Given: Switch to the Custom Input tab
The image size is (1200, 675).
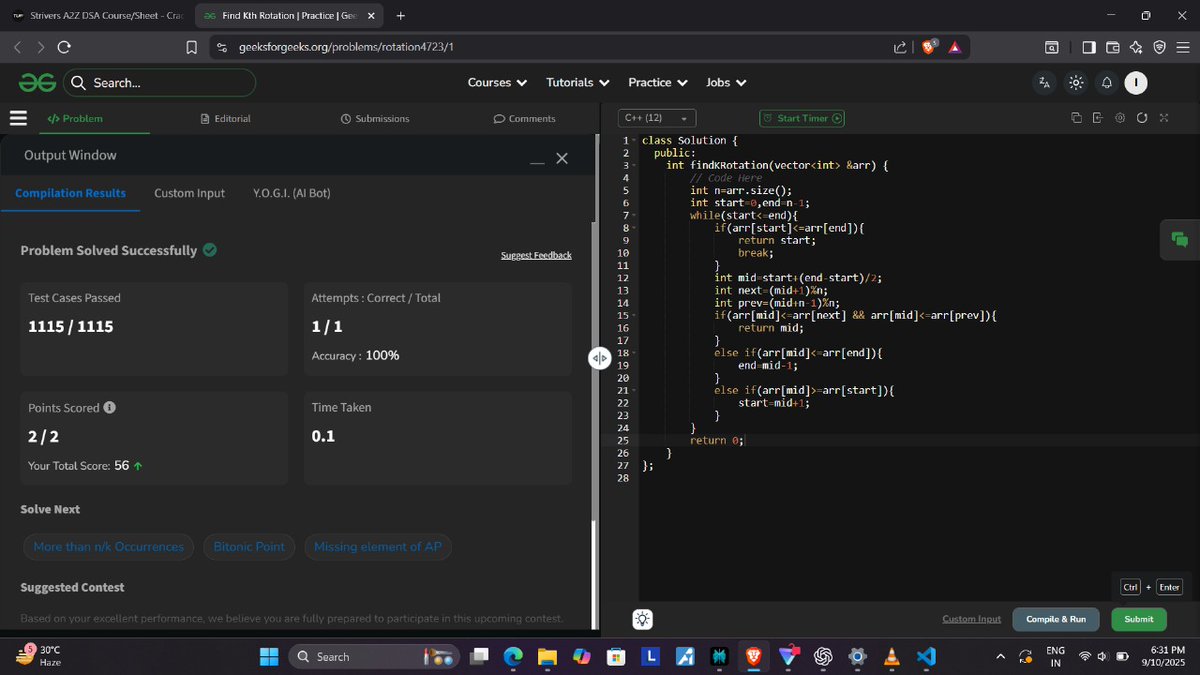Looking at the screenshot, I should point(189,193).
